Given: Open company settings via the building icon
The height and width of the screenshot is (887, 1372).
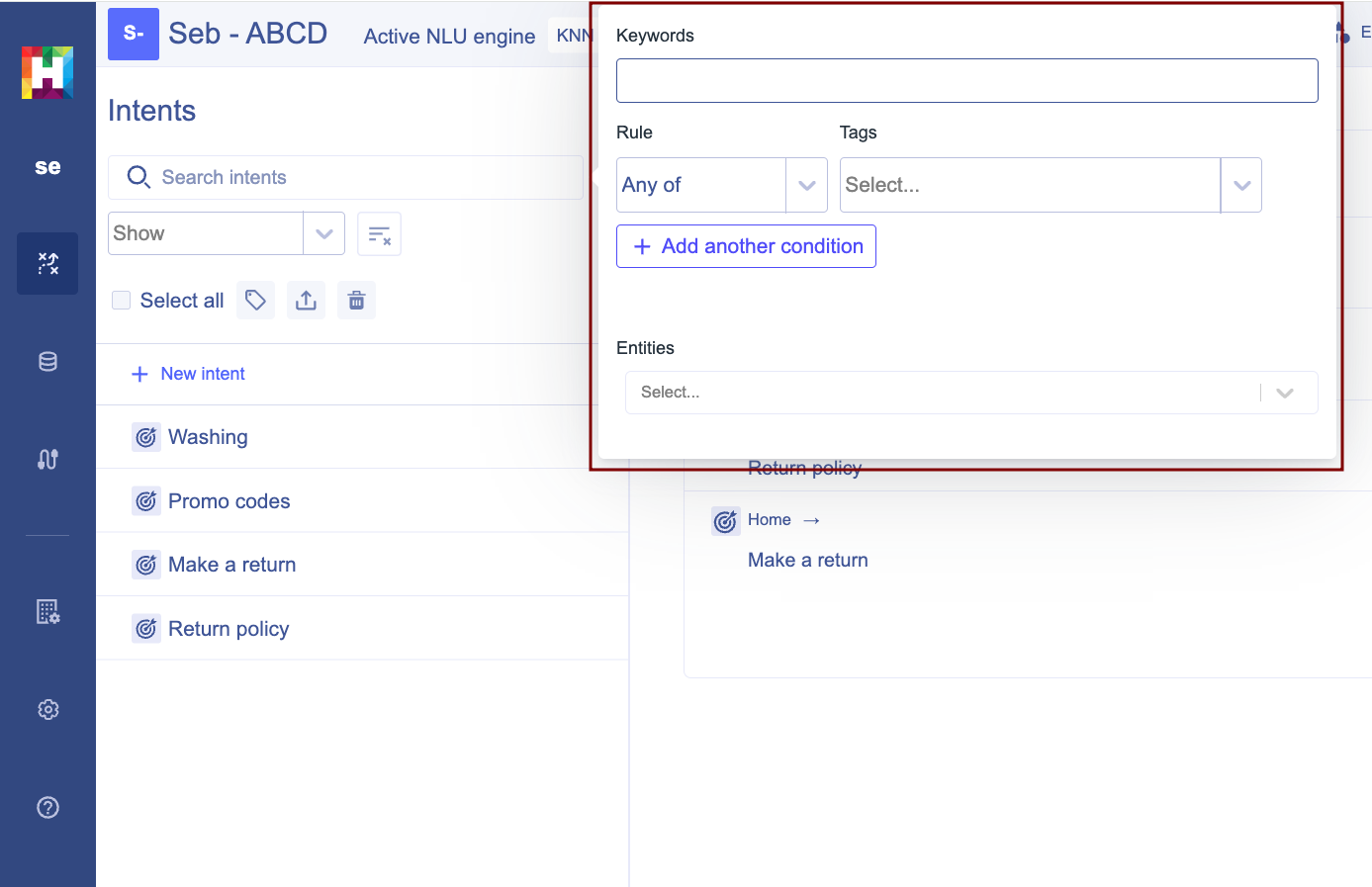Looking at the screenshot, I should pyautogui.click(x=47, y=611).
